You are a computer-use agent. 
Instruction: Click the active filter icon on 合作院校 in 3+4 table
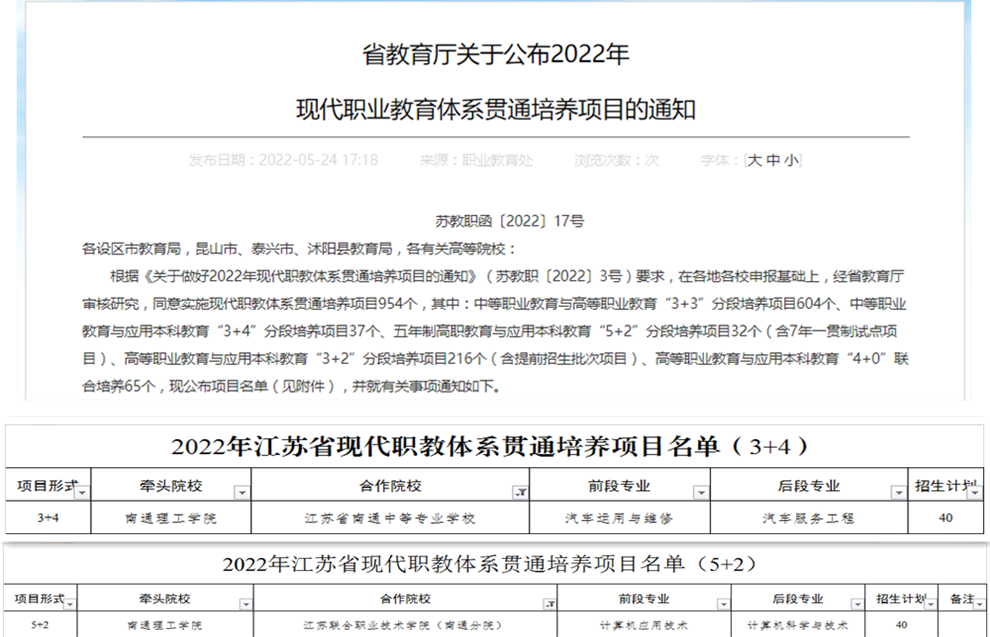[x=520, y=492]
